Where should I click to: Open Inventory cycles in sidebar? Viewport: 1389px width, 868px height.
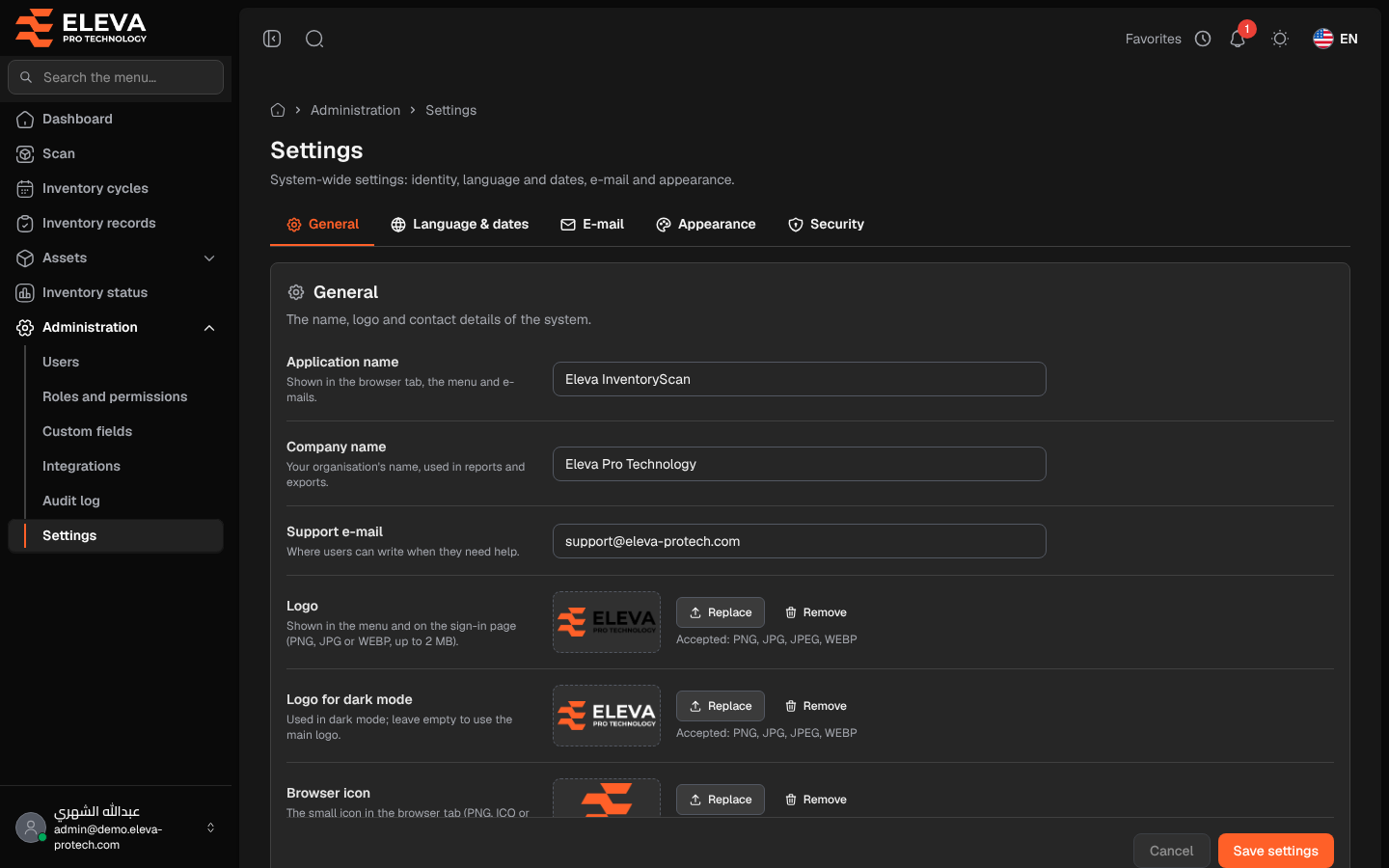click(x=116, y=188)
